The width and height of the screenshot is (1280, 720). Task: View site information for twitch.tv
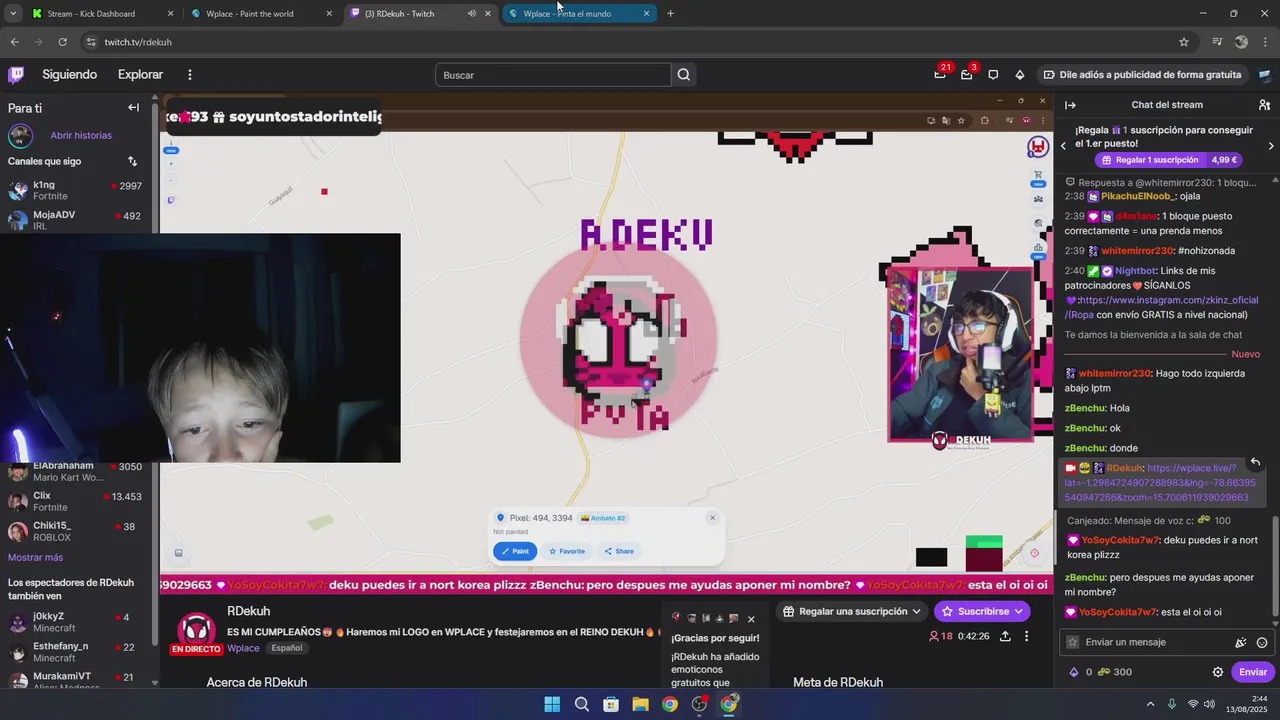point(90,42)
